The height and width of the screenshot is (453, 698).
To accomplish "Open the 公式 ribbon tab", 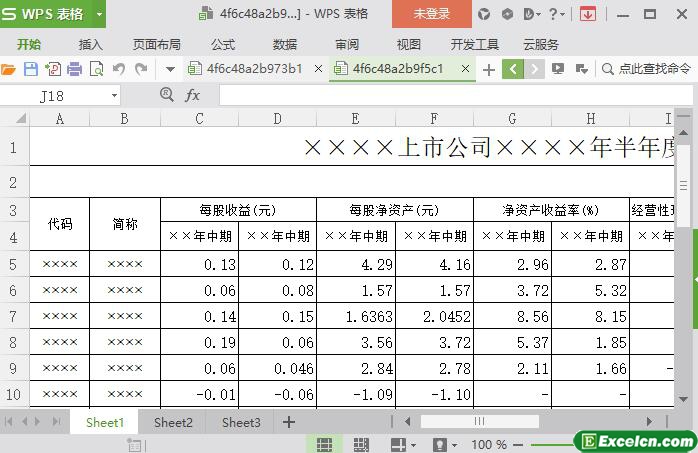I will [x=223, y=44].
